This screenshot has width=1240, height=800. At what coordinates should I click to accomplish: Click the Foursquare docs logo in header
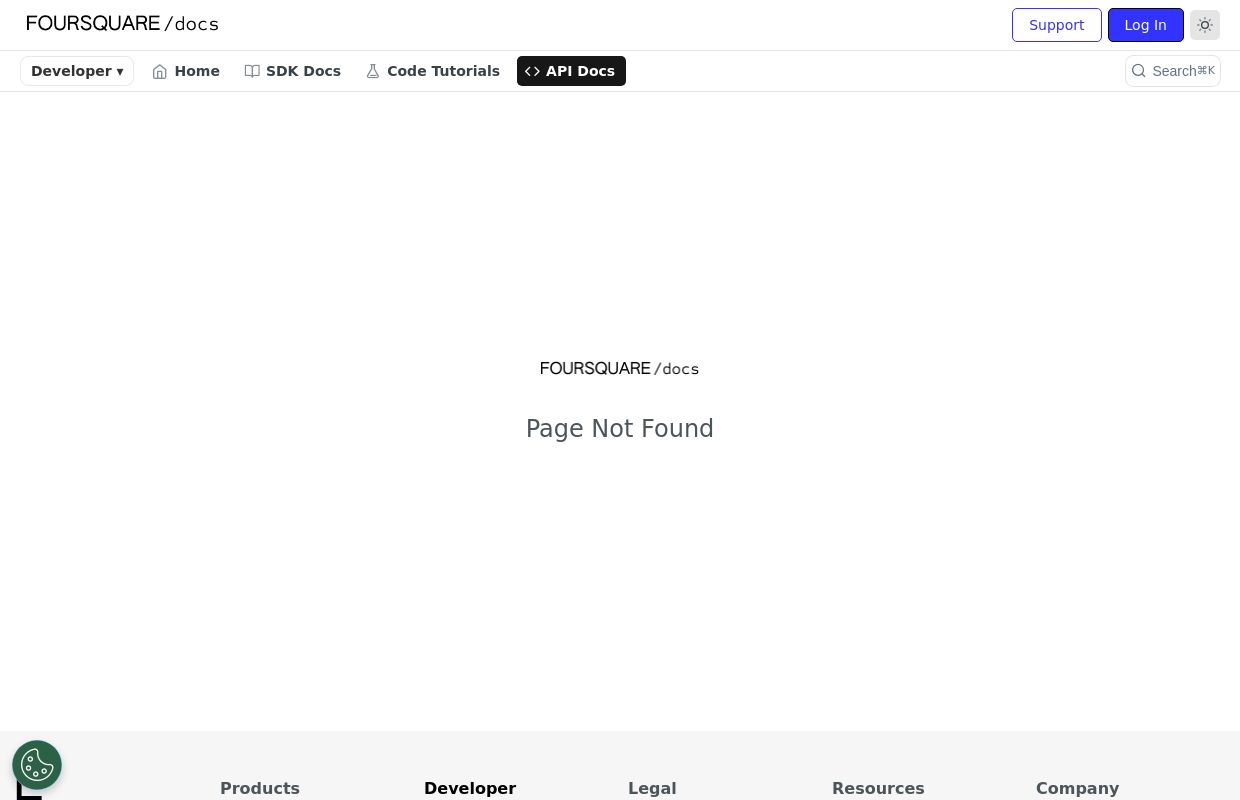pos(122,24)
